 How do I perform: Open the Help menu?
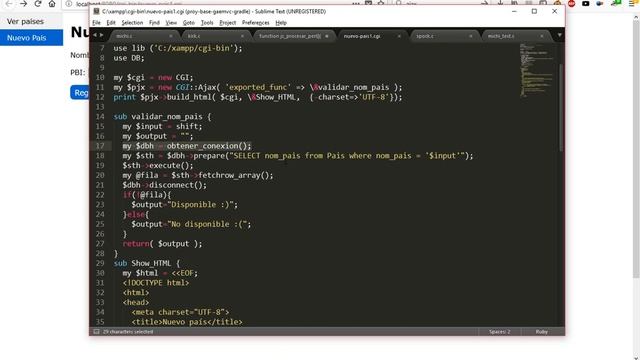(281, 23)
